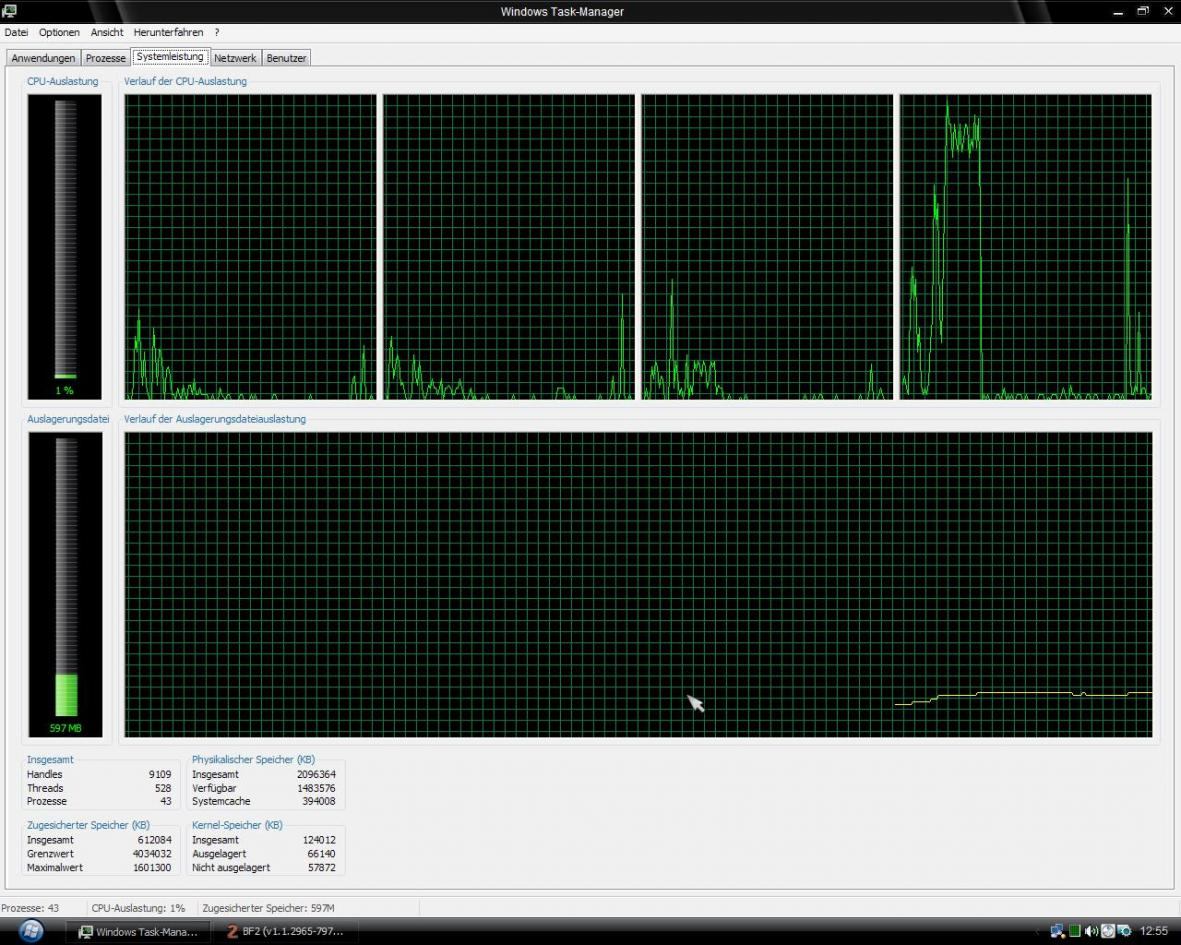Viewport: 1181px width, 945px height.
Task: Click the second CPU core history graph
Action: click(x=509, y=247)
